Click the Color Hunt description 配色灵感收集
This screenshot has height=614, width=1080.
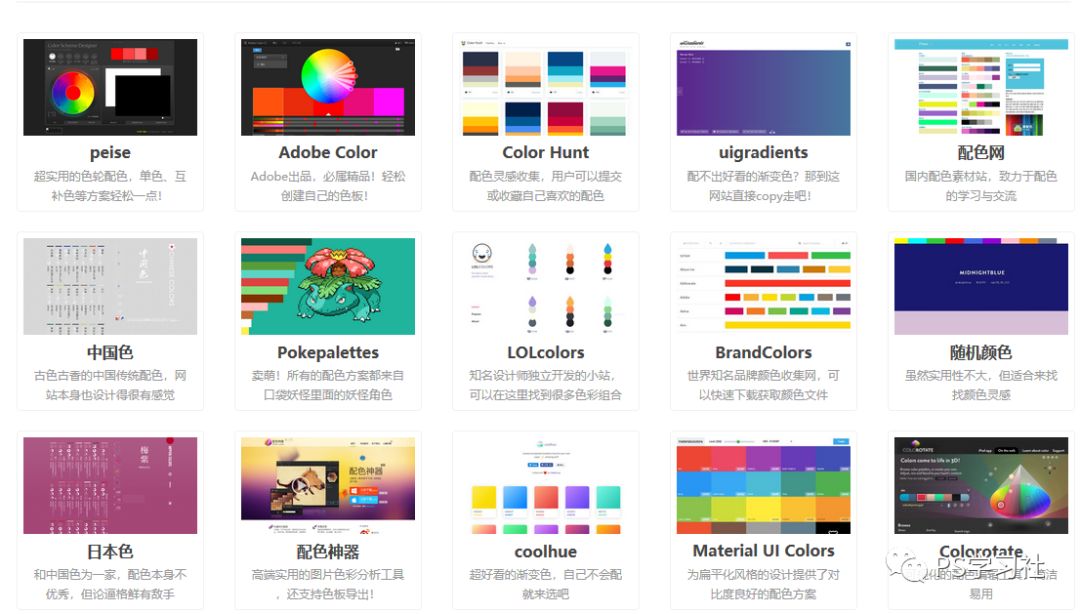pos(546,186)
